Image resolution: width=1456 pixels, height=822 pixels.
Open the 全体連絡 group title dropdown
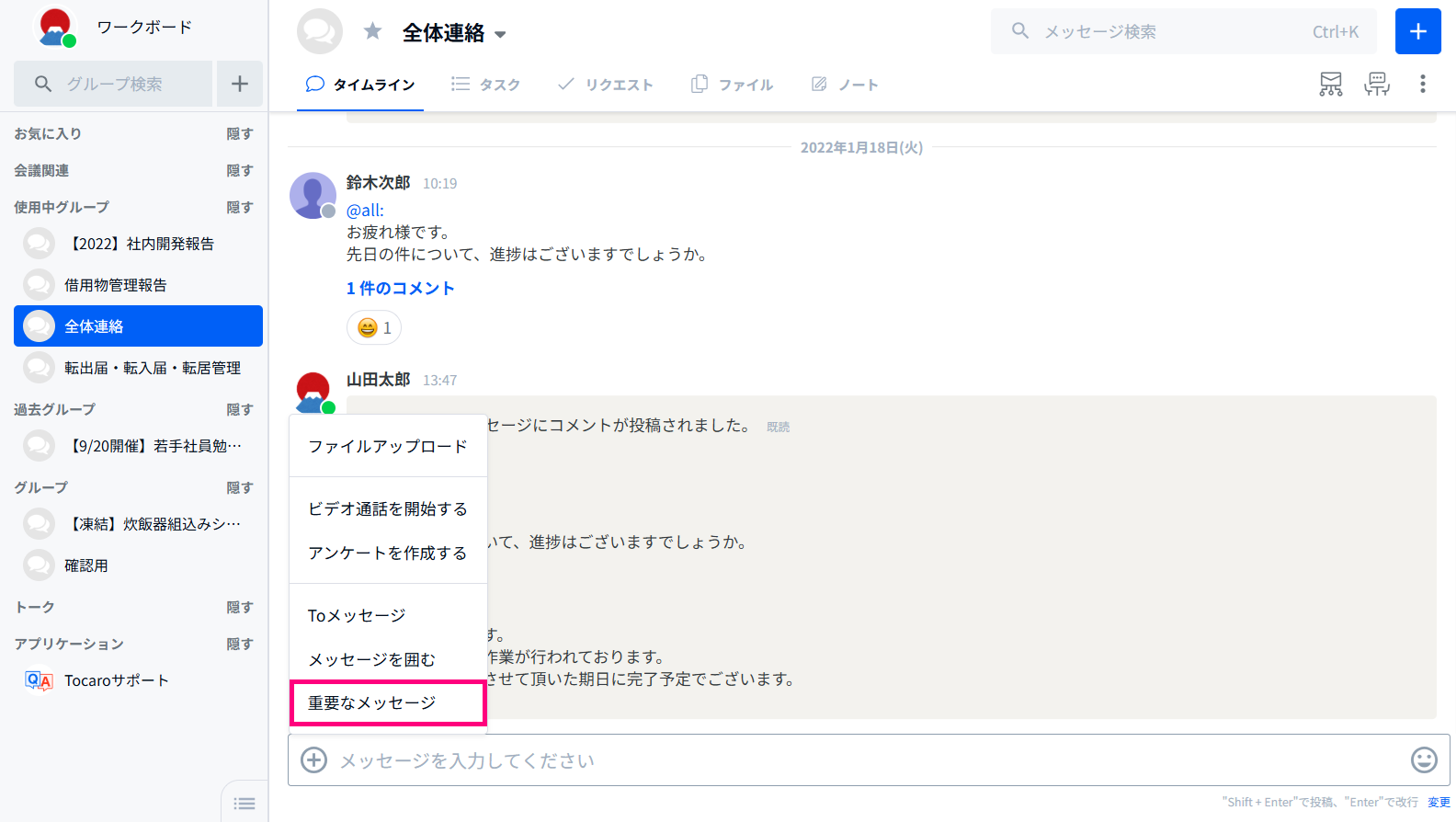500,35
